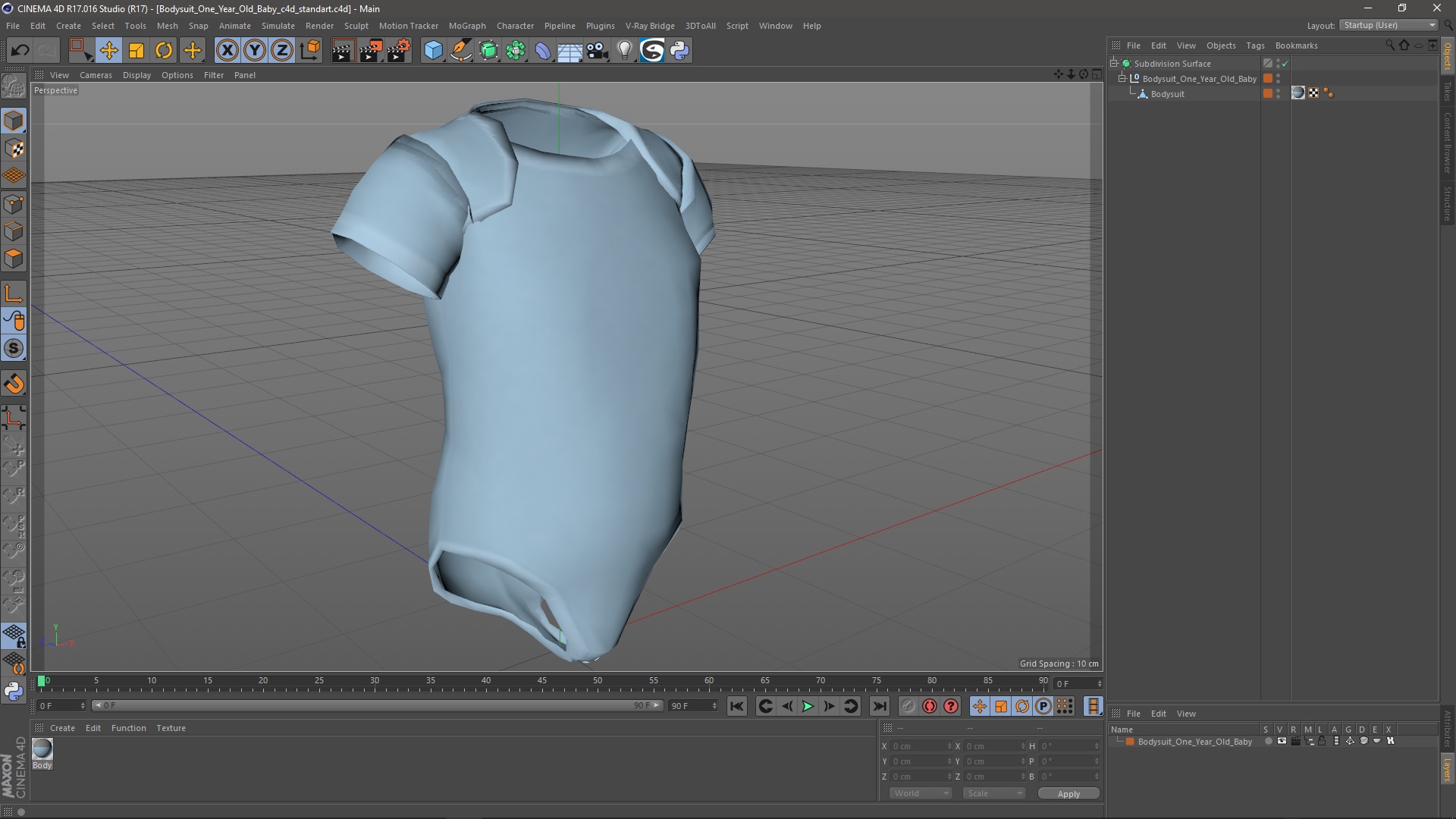Toggle layer visibility eye for Bodysuit_One_Year_Old_Baby
1456x819 pixels.
pos(1282,742)
